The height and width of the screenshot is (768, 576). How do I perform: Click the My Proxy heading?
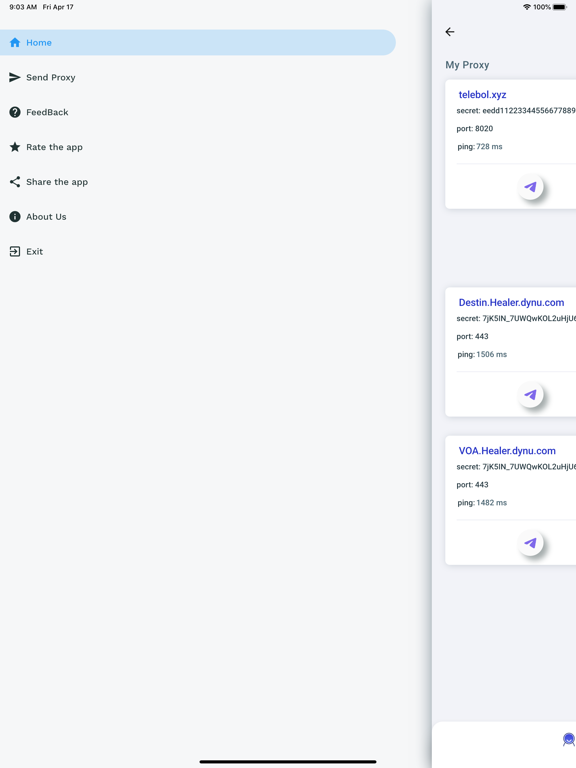467,65
